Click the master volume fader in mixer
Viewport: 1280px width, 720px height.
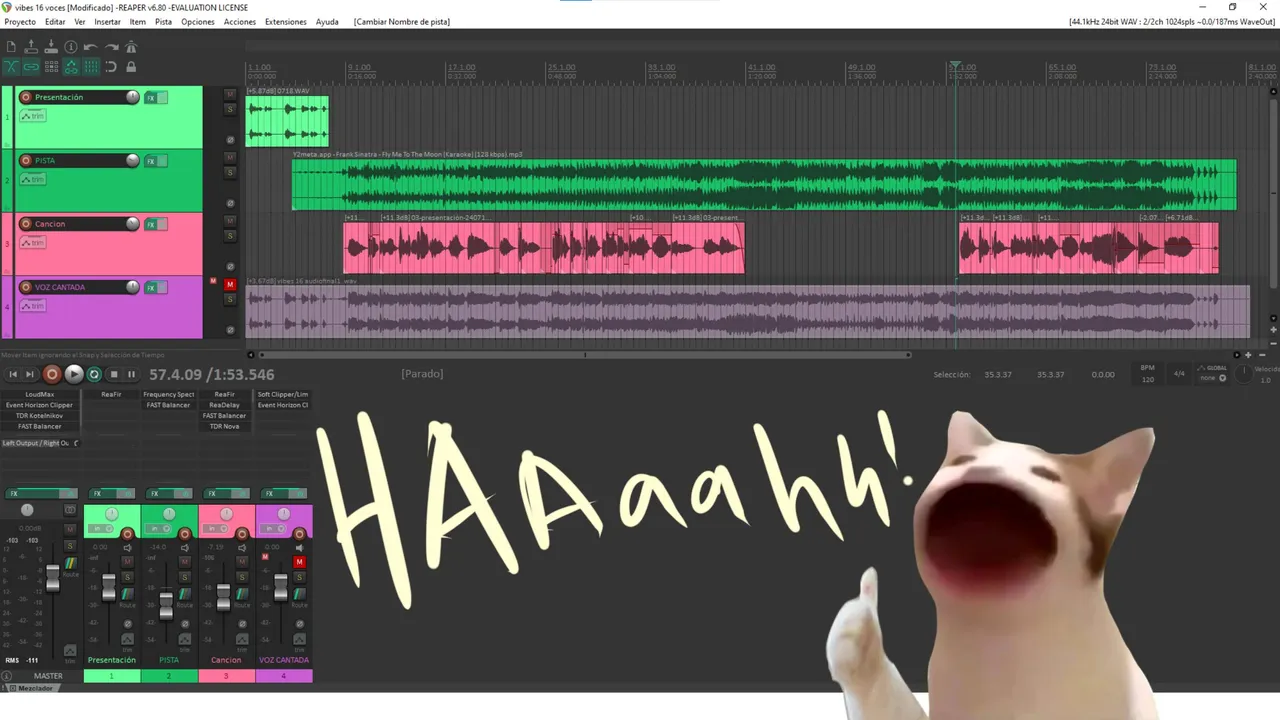[52, 578]
